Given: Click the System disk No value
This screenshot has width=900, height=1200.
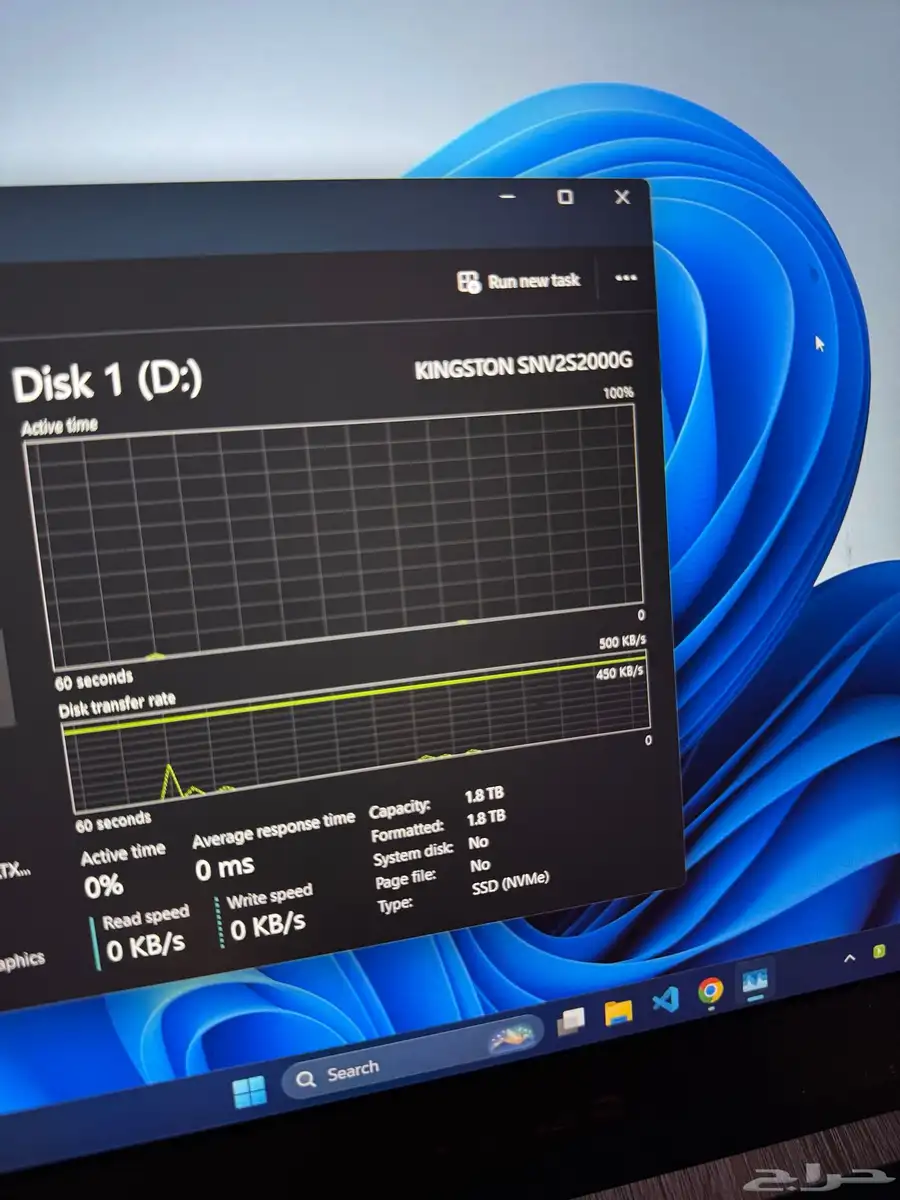Looking at the screenshot, I should coord(478,843).
